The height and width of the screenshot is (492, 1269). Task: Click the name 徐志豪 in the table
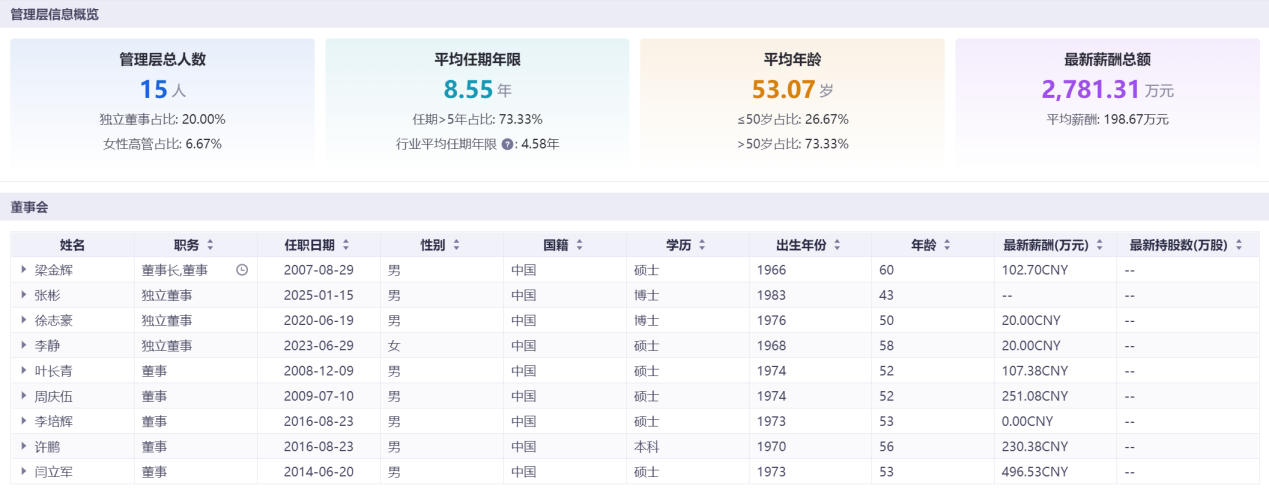point(53,321)
